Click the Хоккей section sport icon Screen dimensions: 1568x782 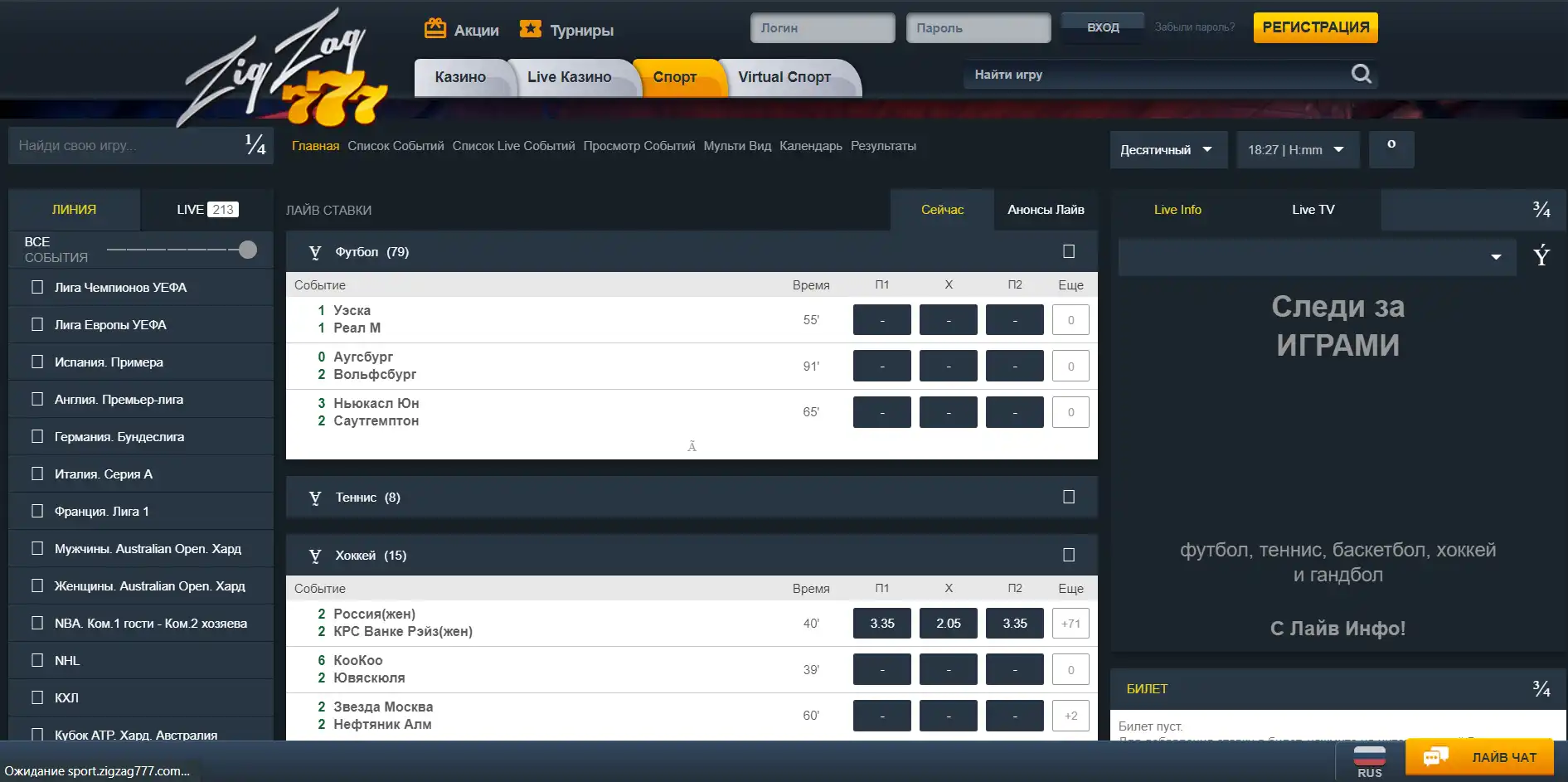click(x=315, y=556)
